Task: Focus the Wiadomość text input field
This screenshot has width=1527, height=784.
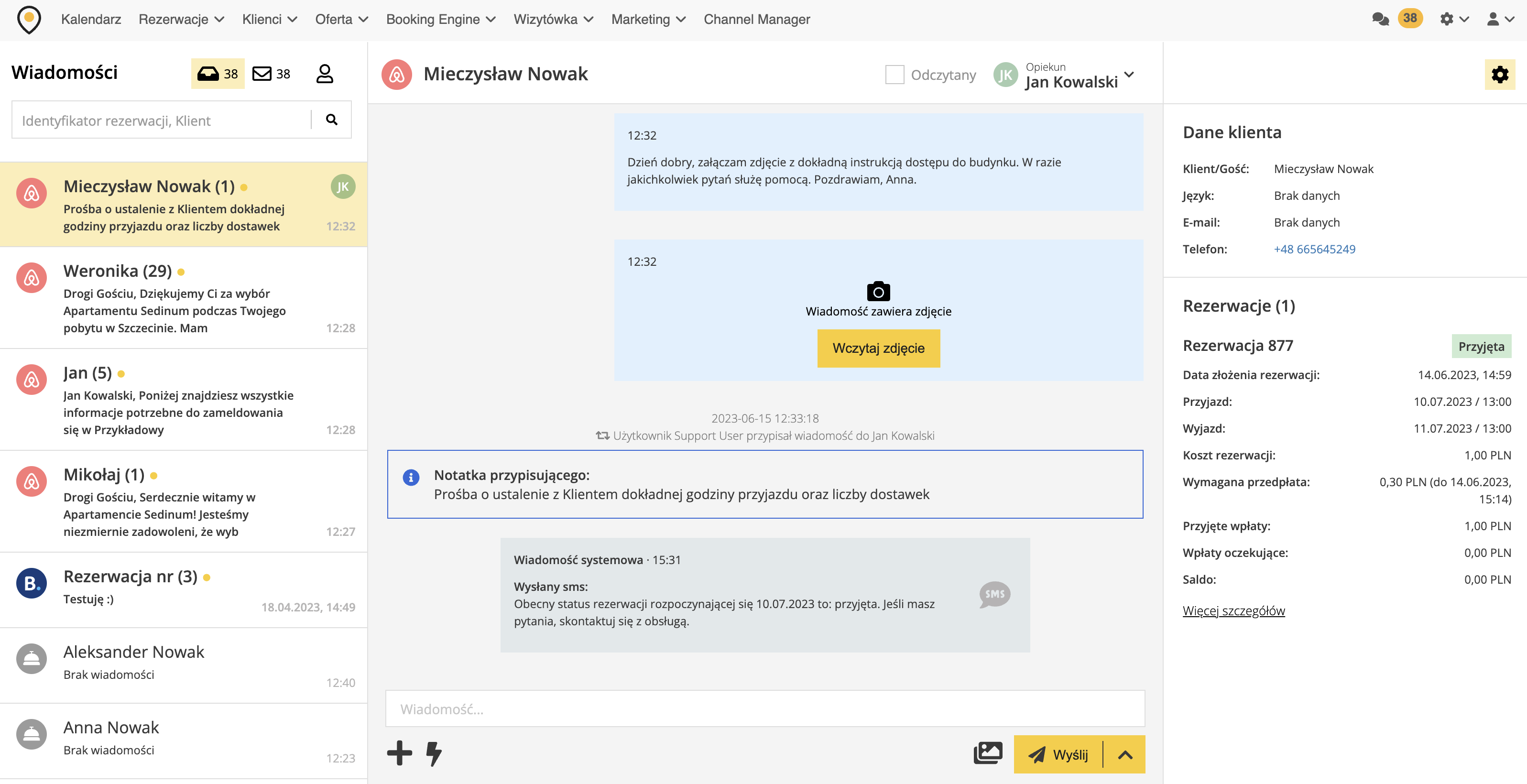Action: click(x=764, y=709)
